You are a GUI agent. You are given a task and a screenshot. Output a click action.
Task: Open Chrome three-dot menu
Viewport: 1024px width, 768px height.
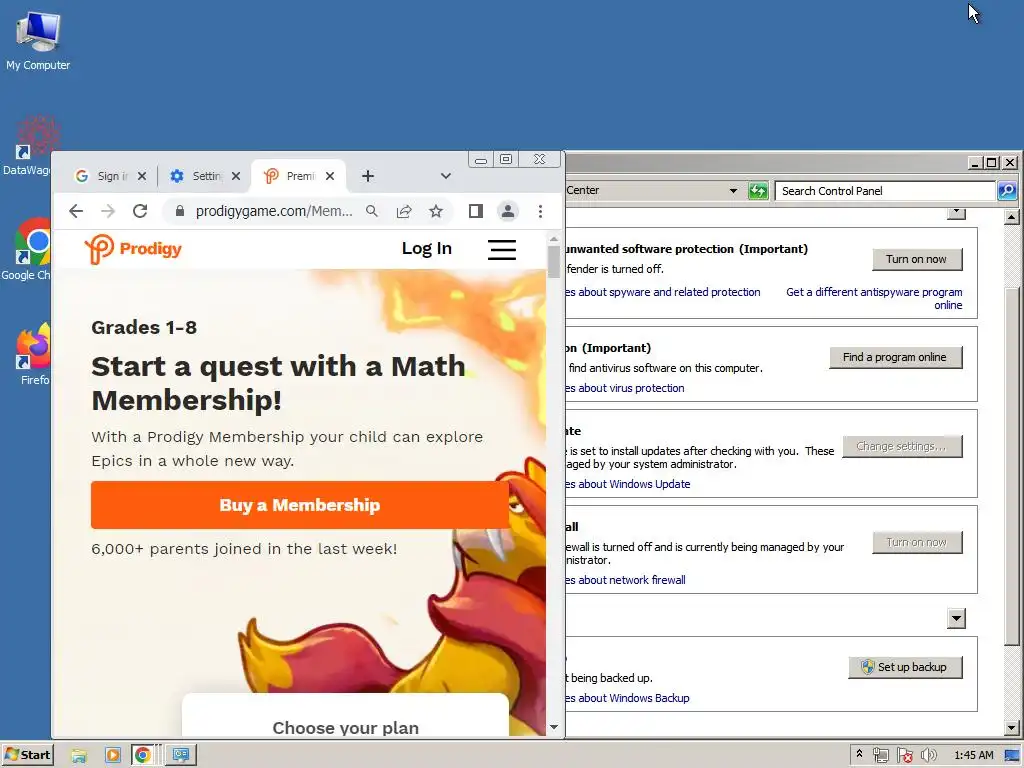coord(540,211)
